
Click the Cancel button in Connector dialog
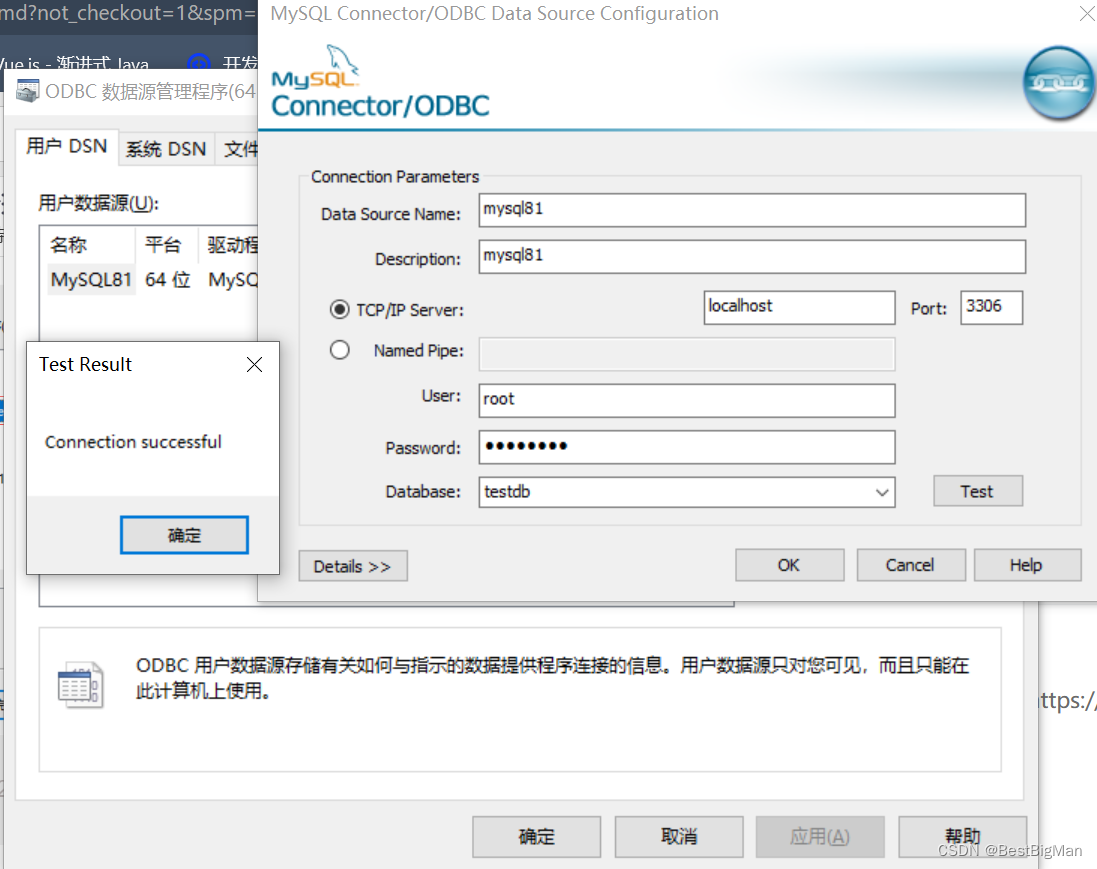[x=910, y=565]
